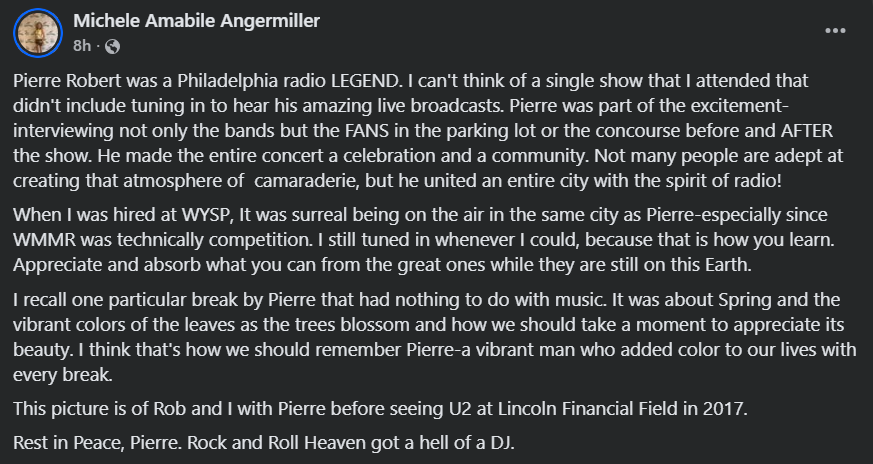
Task: Click the word LEGEND in the post
Action: point(365,81)
